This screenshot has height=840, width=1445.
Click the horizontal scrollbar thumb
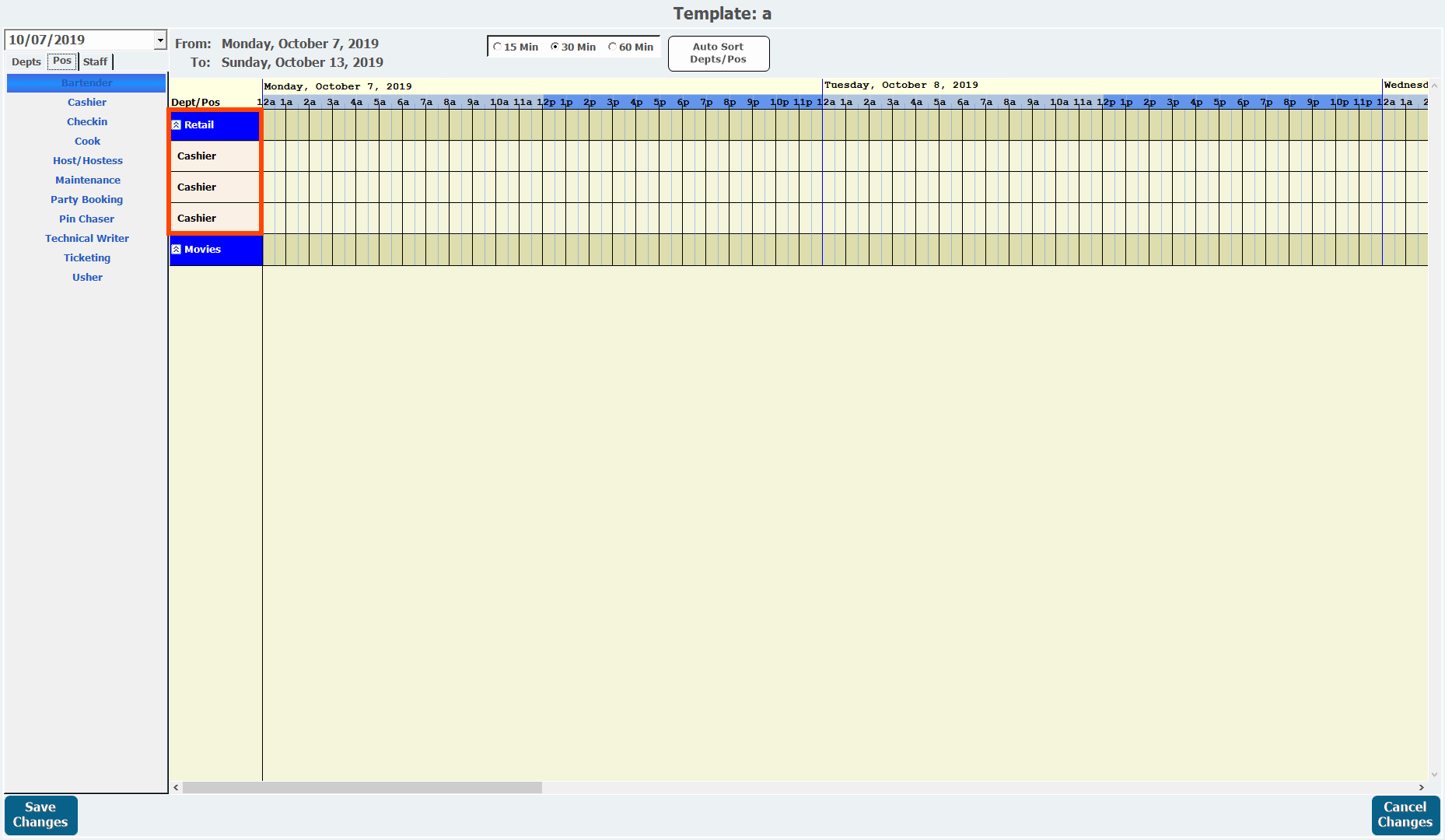362,787
